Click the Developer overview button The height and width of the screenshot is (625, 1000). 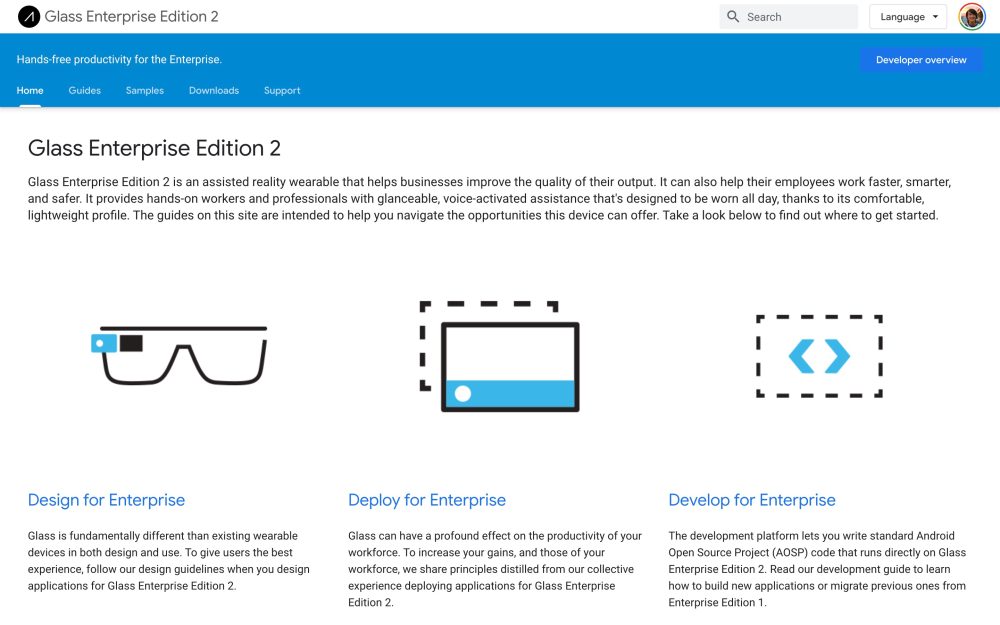[x=921, y=60]
